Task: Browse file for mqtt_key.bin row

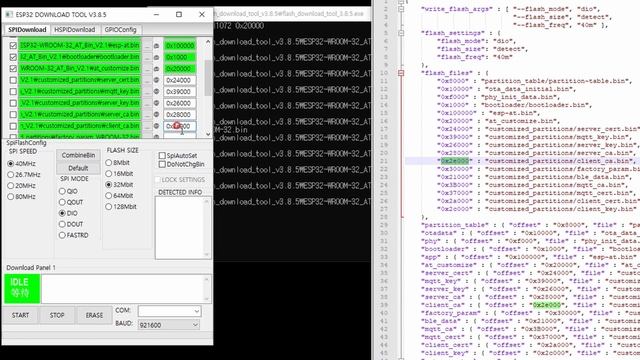Action: [x=147, y=91]
